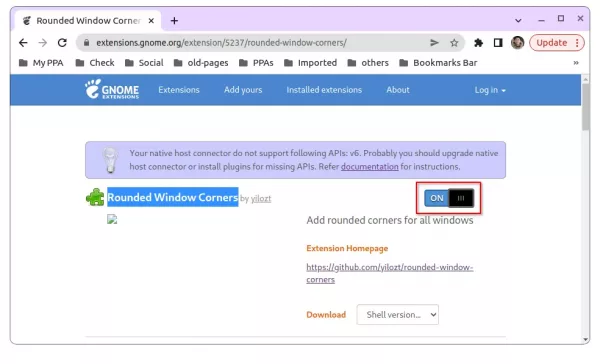Open the Bookmarks Bar folder
Screen dimensions: 600x364
point(438,63)
